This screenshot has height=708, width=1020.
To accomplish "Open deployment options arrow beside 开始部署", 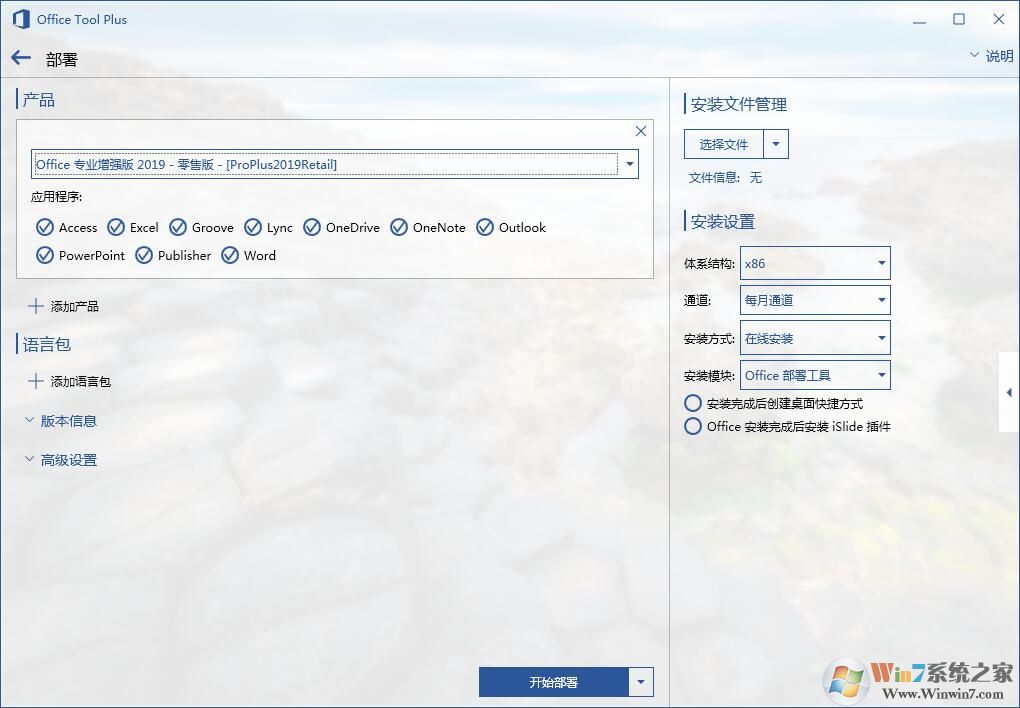I will point(641,681).
